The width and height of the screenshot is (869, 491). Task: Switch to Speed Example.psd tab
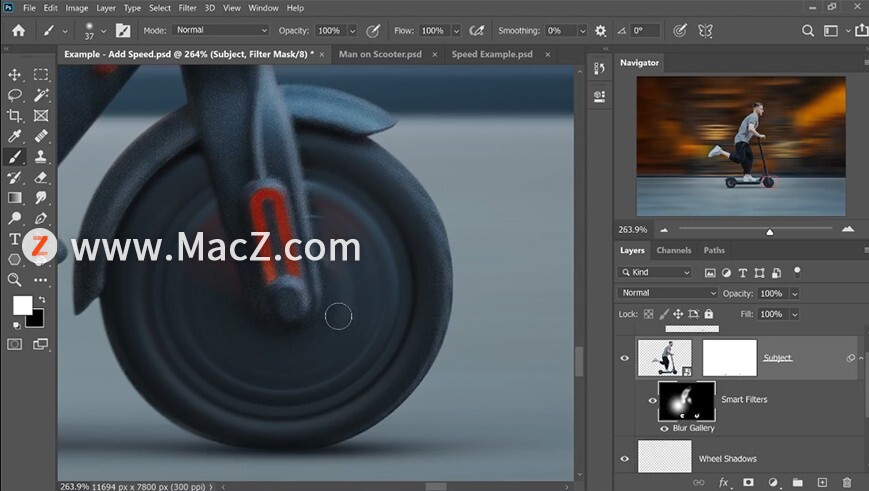click(492, 54)
